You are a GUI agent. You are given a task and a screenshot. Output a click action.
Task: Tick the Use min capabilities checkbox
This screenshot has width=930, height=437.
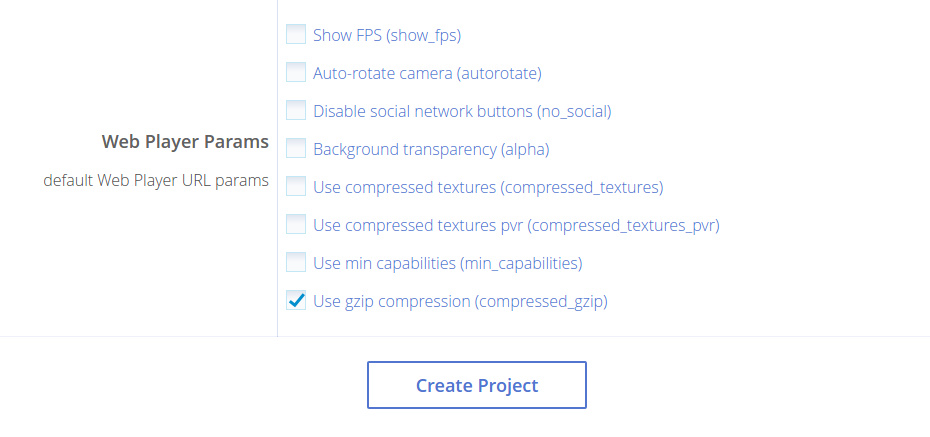(x=296, y=263)
